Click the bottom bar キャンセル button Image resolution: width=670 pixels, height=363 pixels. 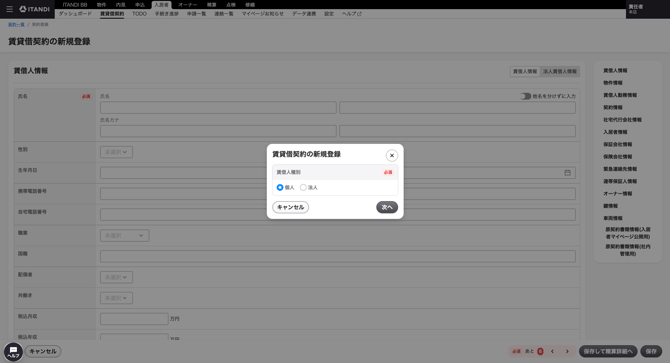pyautogui.click(x=43, y=351)
